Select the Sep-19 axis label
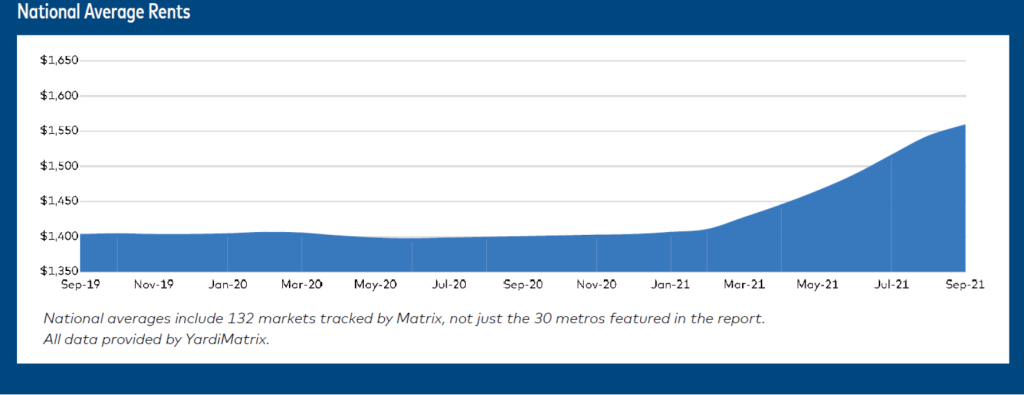The image size is (1024, 395). coord(76,285)
